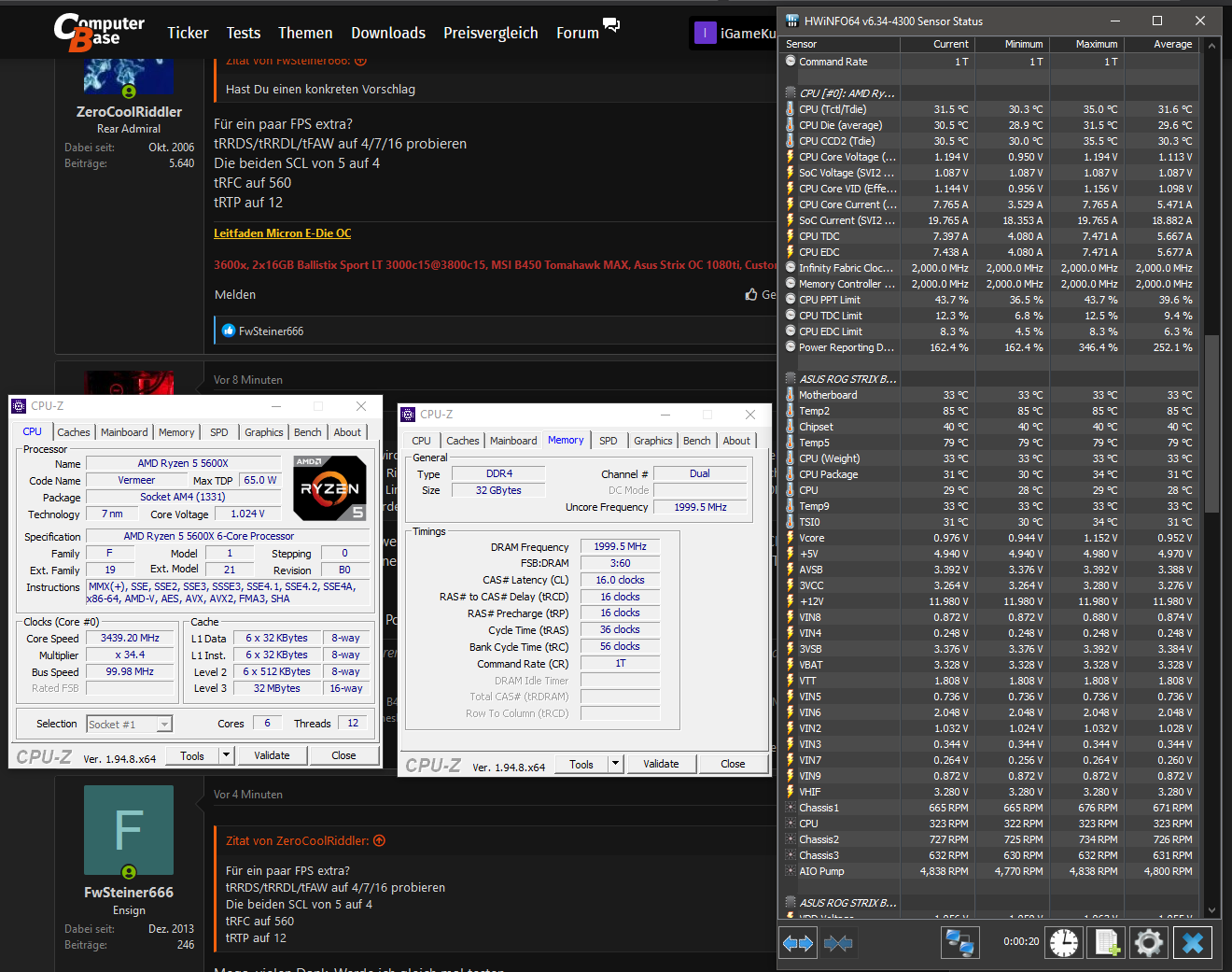Image resolution: width=1232 pixels, height=972 pixels.
Task: Click CPU-Z app icon in CPU window titlebar
Action: pos(19,406)
